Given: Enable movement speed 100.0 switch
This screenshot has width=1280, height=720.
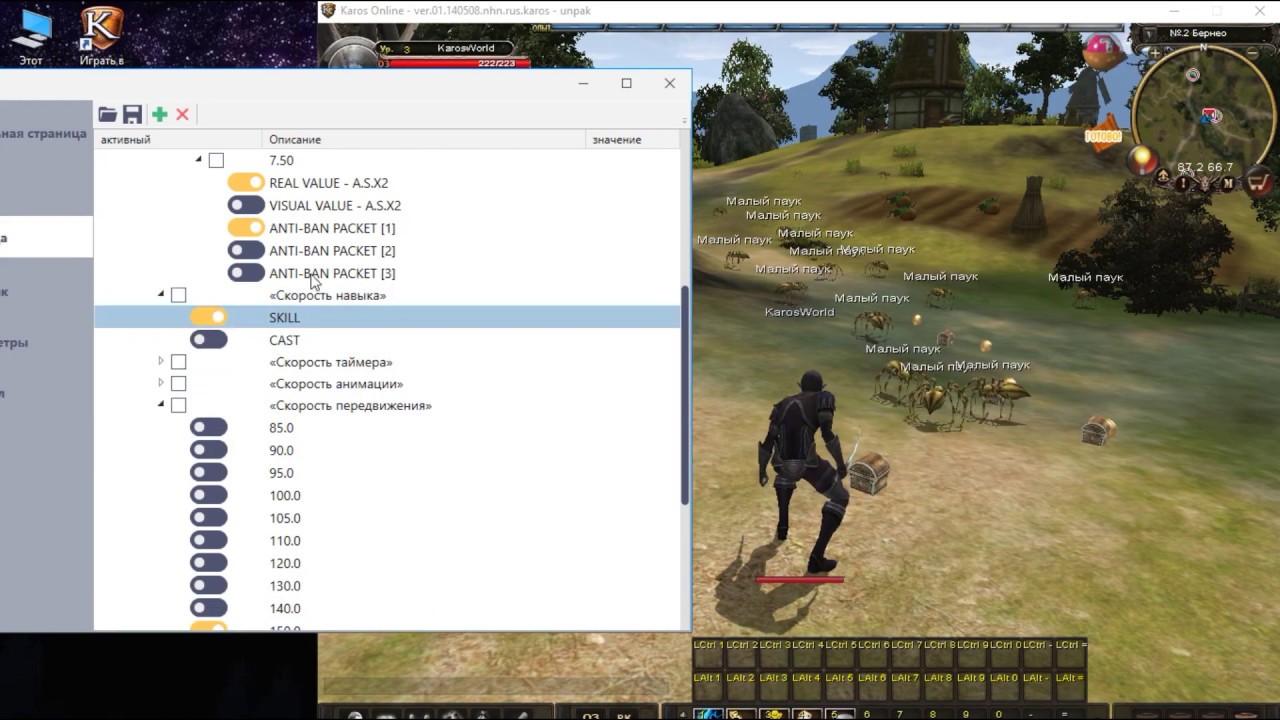Looking at the screenshot, I should click(209, 495).
